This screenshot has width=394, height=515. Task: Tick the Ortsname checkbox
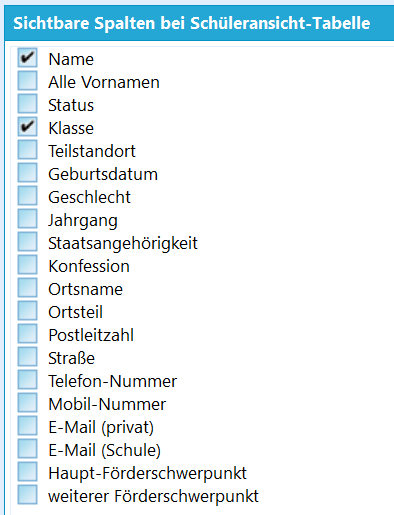27,288
